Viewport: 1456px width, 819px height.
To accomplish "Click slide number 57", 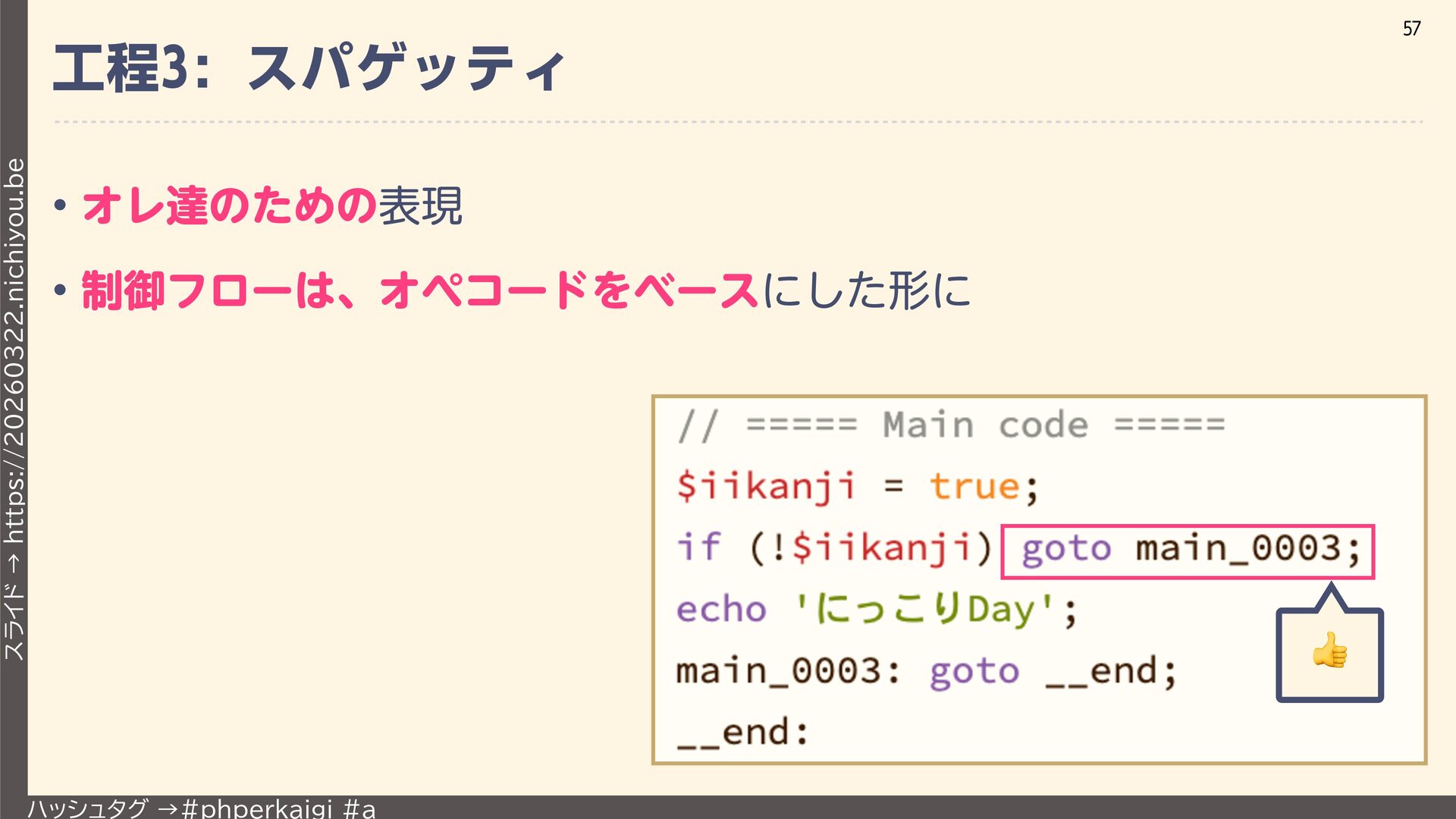I will click(x=1411, y=29).
